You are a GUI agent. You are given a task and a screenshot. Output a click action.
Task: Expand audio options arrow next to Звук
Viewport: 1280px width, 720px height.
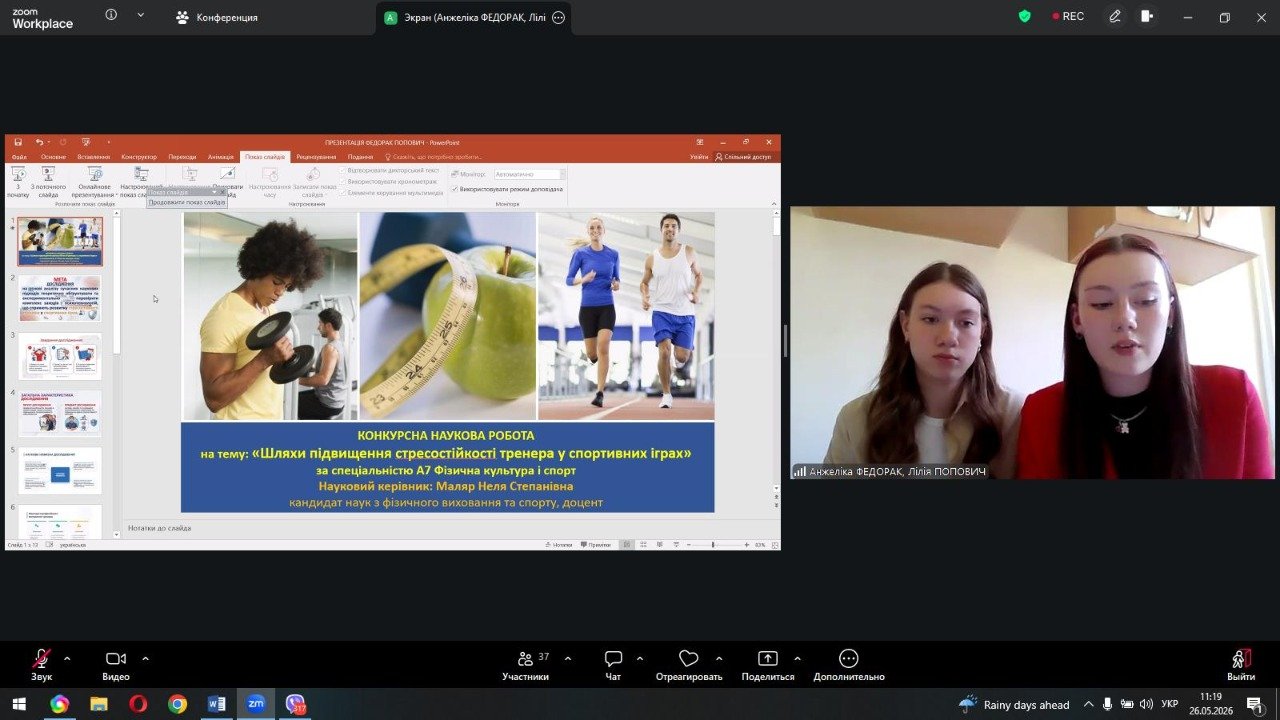click(67, 659)
